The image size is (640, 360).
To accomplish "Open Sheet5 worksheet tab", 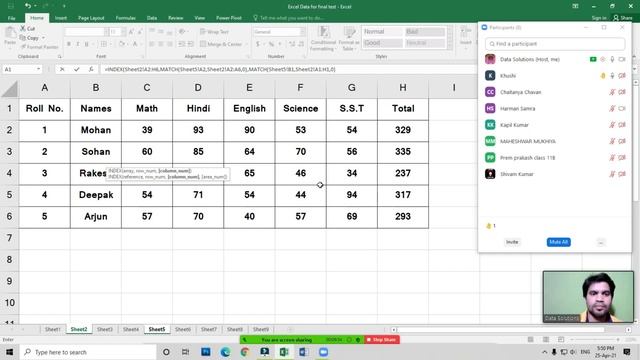I will click(157, 329).
